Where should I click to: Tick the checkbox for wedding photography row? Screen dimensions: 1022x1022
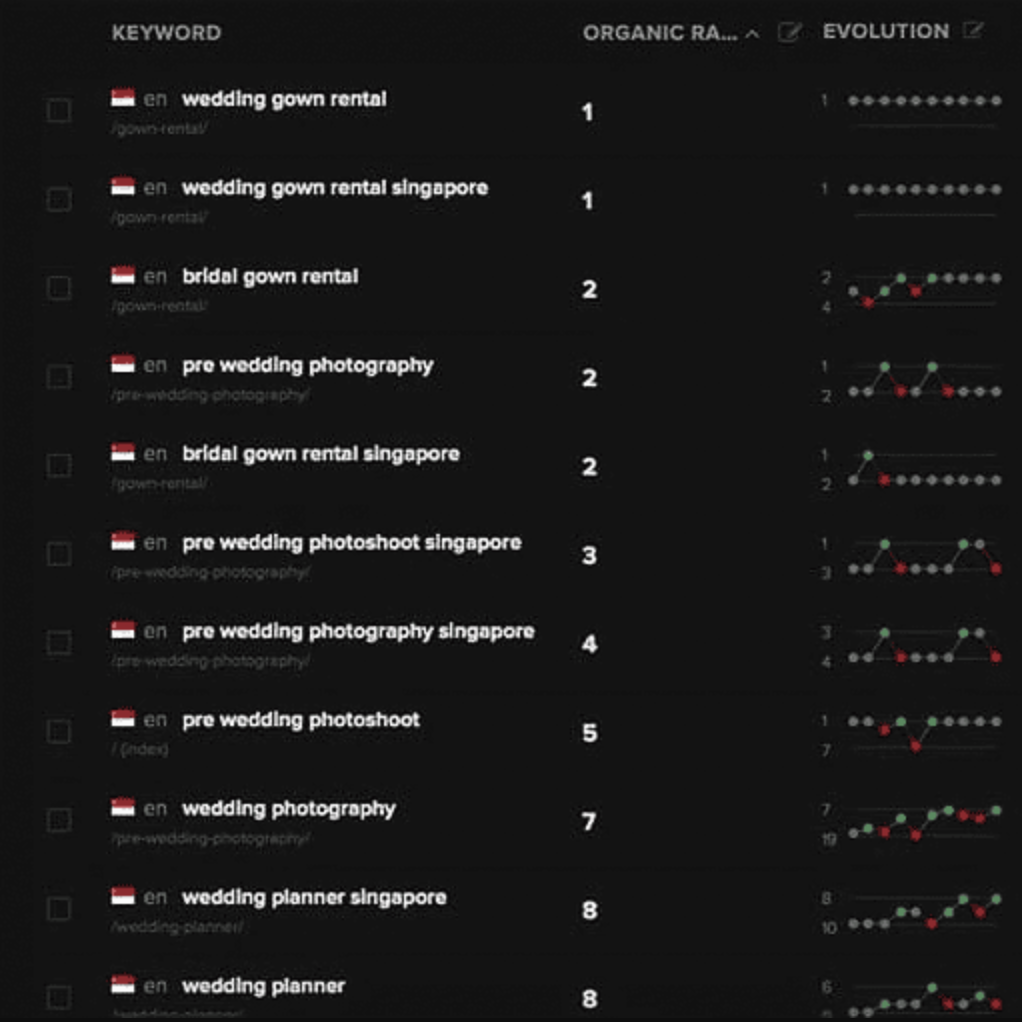[59, 821]
